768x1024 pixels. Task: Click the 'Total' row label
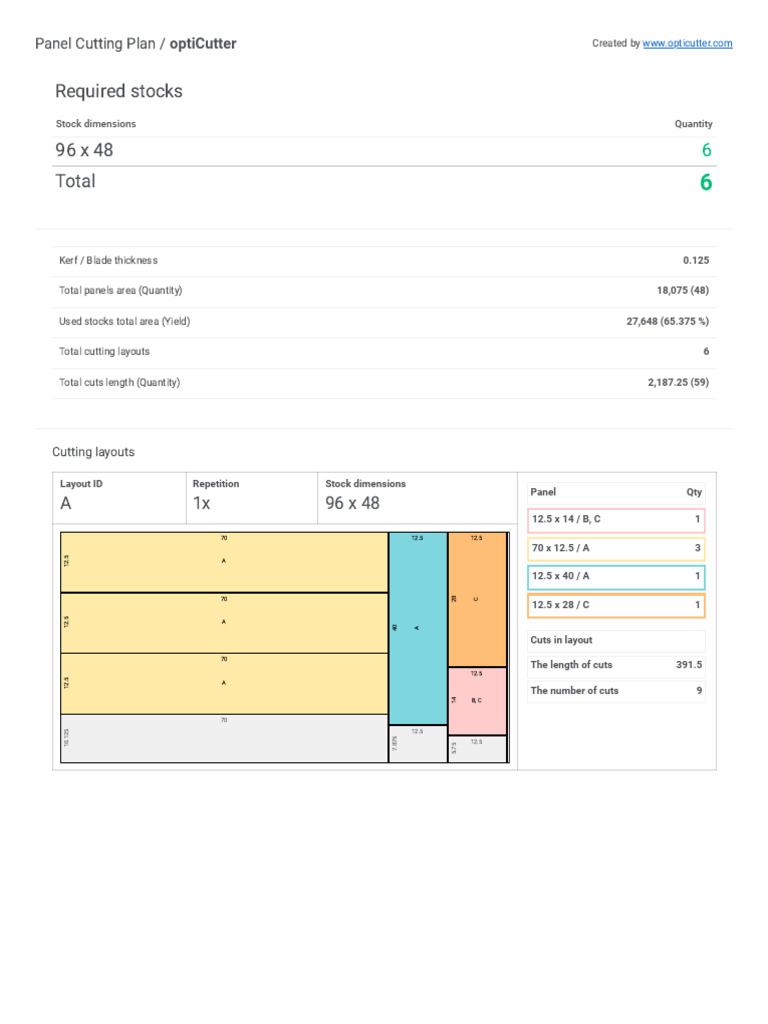coord(75,181)
